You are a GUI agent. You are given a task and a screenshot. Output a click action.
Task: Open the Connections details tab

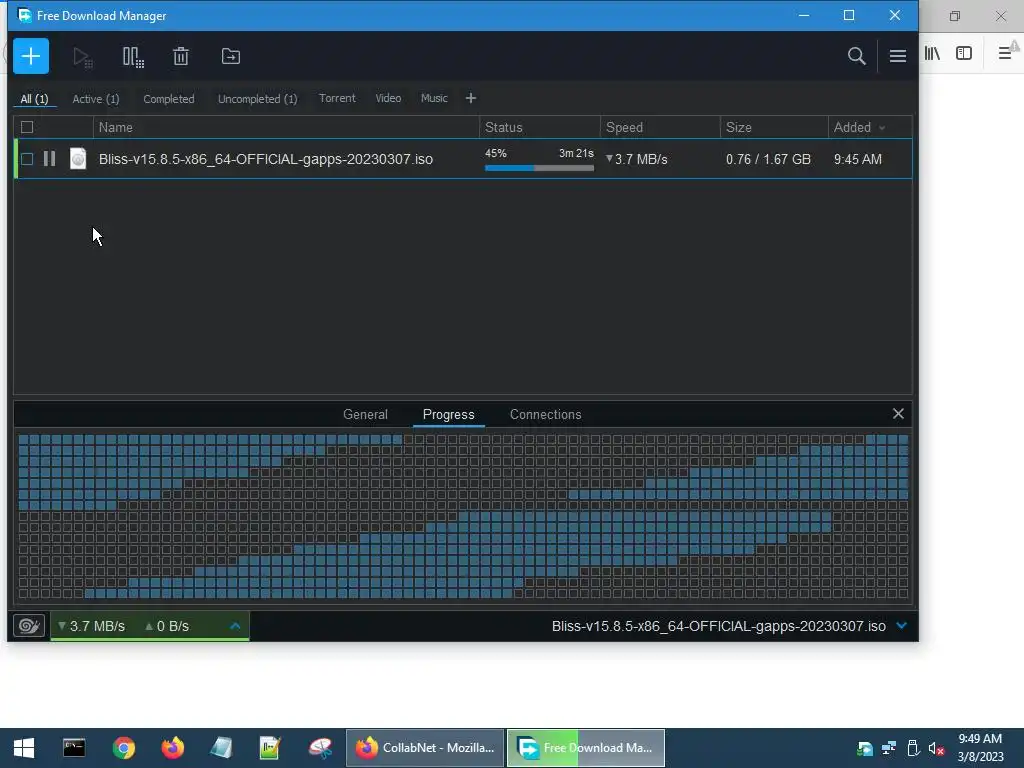pyautogui.click(x=545, y=414)
